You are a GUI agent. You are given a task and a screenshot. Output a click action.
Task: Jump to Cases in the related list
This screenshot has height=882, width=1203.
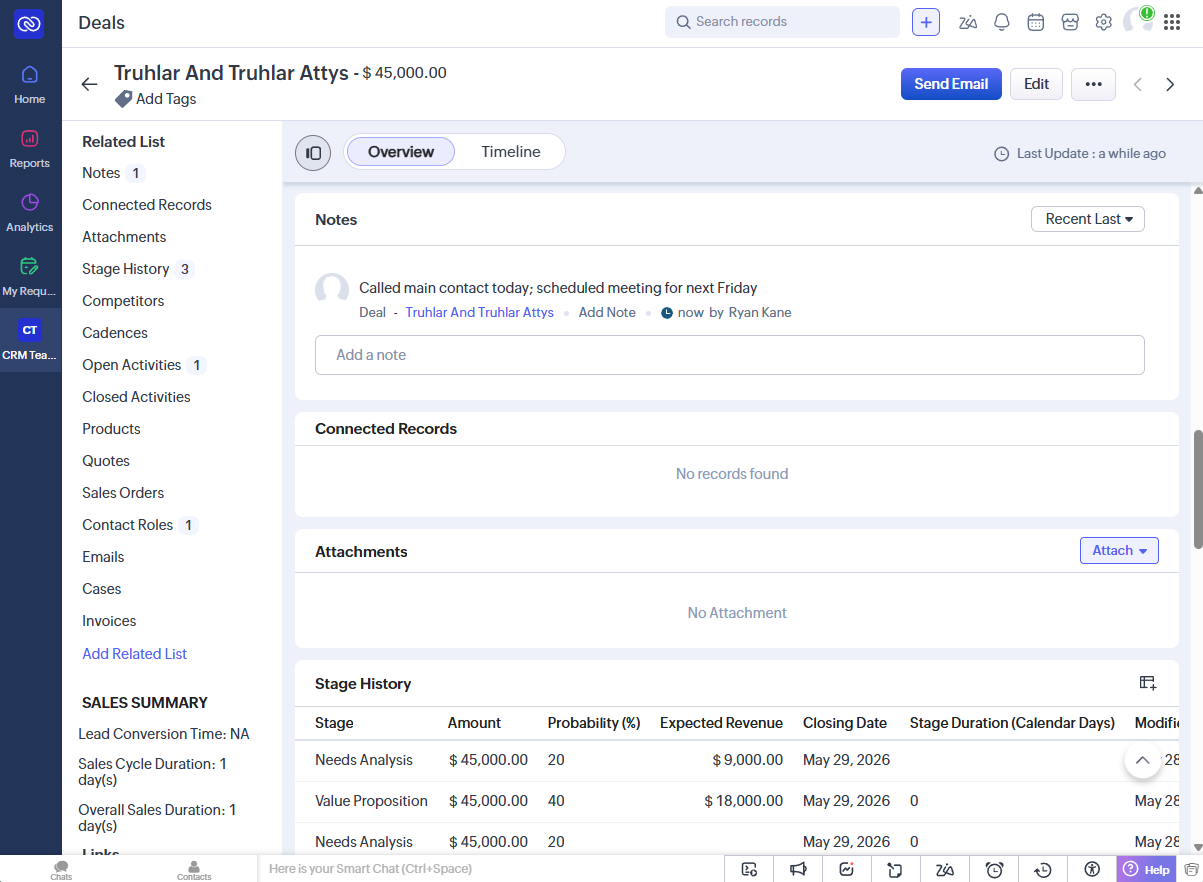[102, 589]
